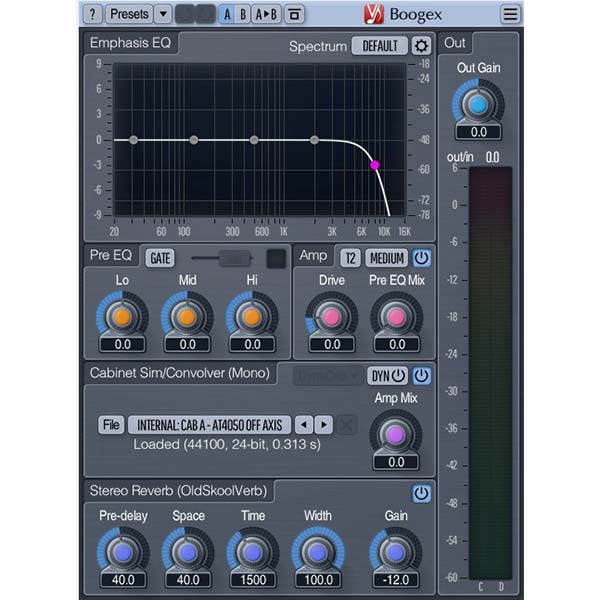Load previous impulse with left arrow

pos(304,425)
